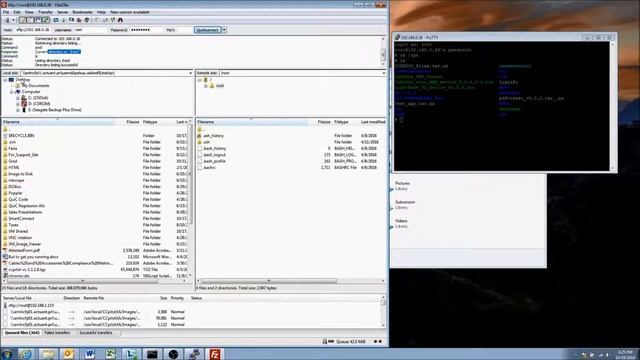Open the Help menu
This screenshot has width=640, height=360.
[x=101, y=12]
